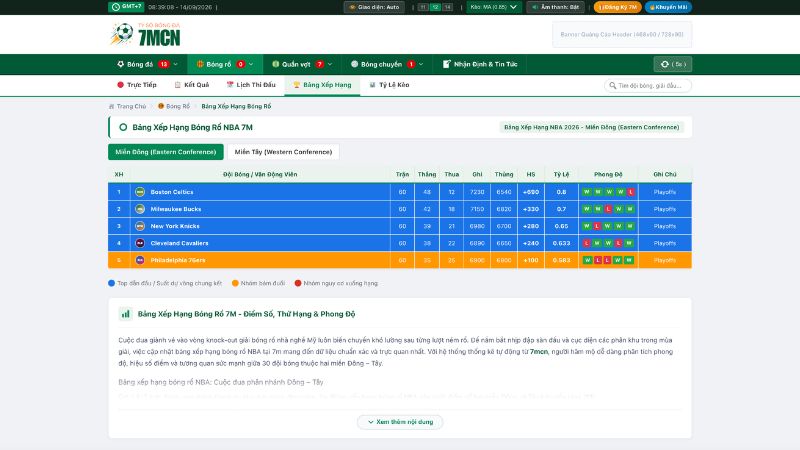Screen dimensions: 800x450
Task: Expand the Bóng rổ chevron
Action: [251, 64]
